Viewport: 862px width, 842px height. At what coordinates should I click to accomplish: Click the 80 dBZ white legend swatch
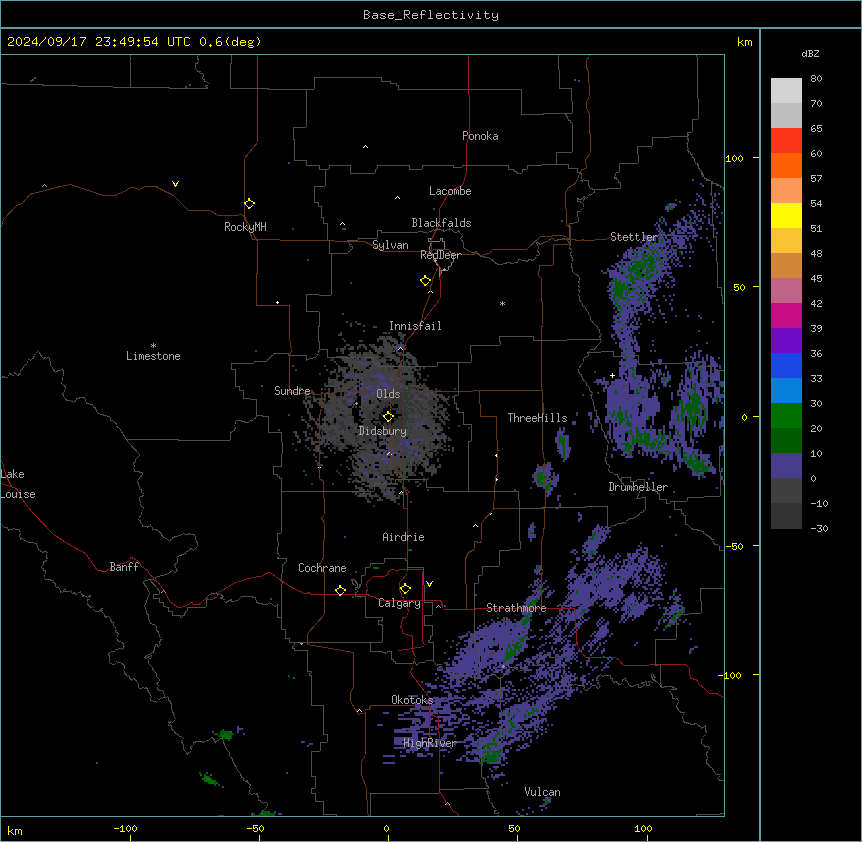click(786, 90)
